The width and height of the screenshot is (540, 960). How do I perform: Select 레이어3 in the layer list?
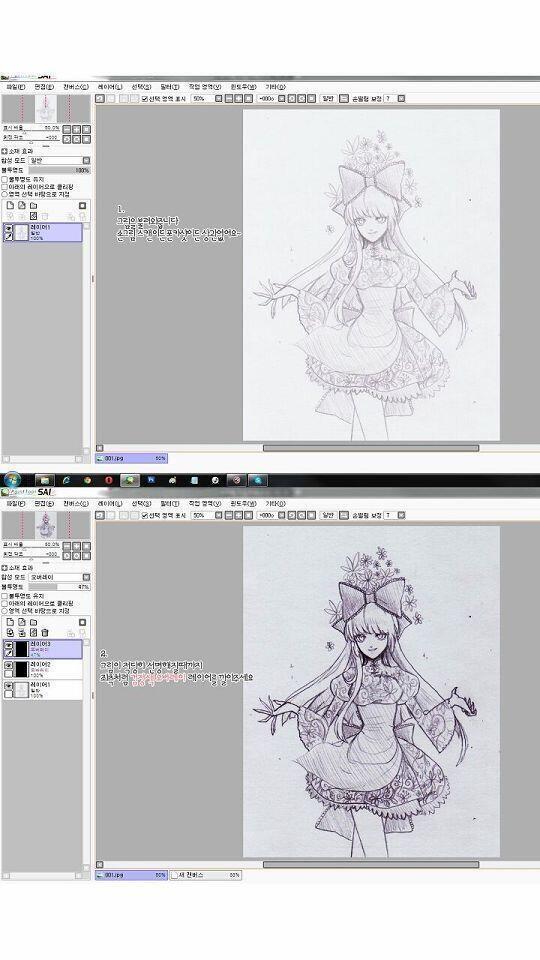[x=42, y=649]
